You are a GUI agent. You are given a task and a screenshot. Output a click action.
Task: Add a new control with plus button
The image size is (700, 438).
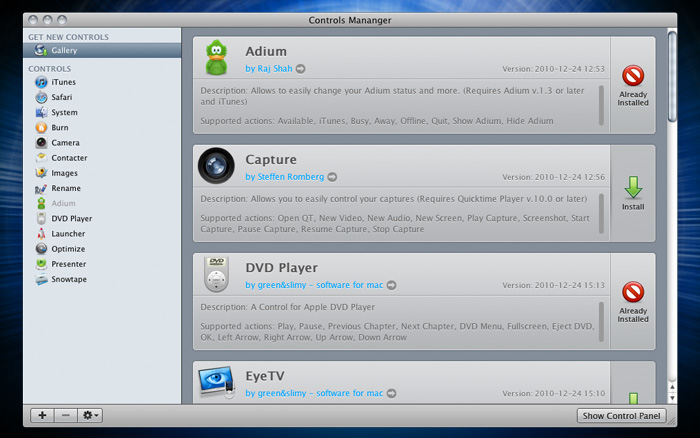click(42, 415)
